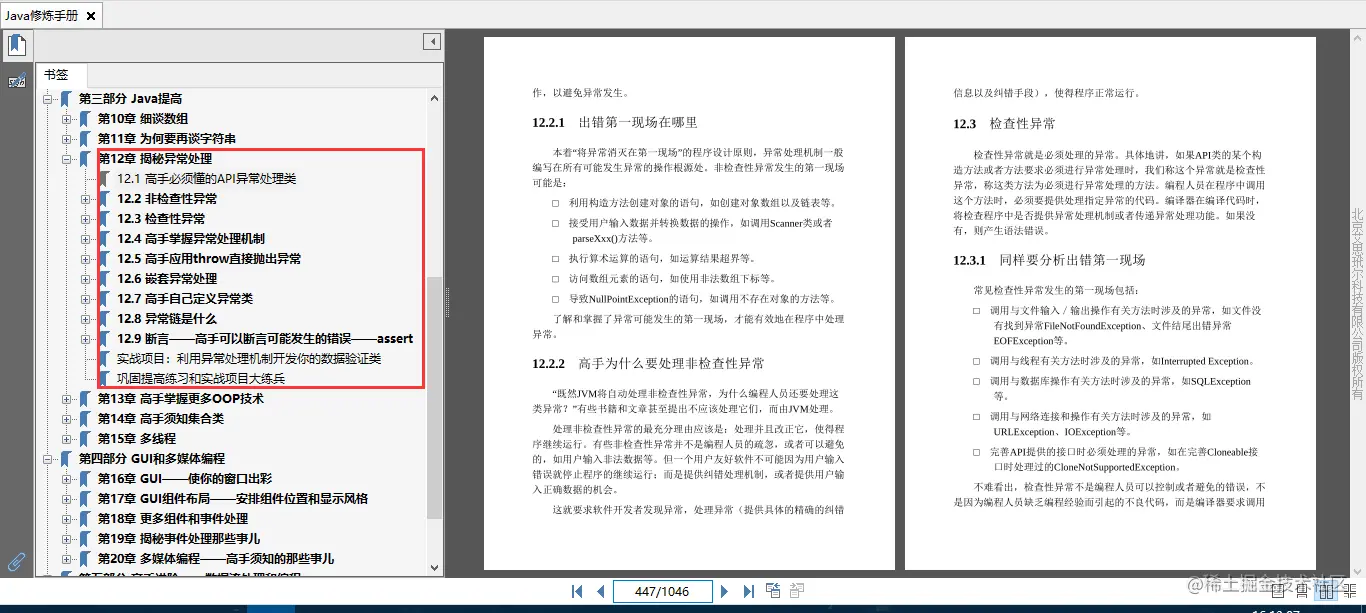Toggle the continuous facing pages layout mode
This screenshot has width=1366, height=613.
(1350, 590)
